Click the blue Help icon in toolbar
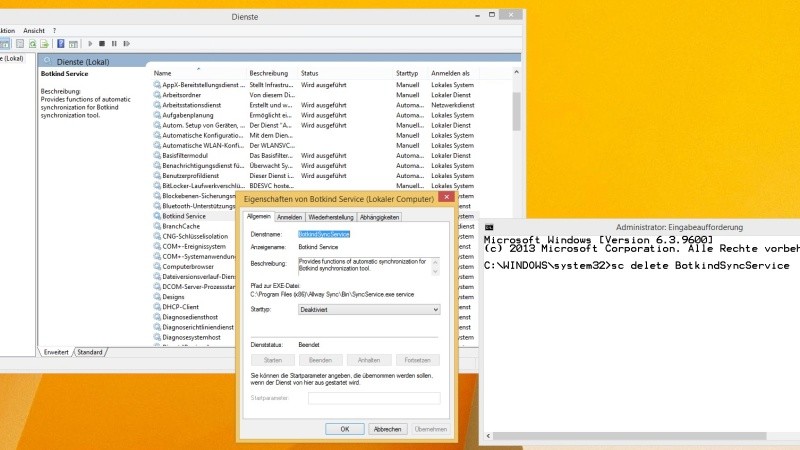The height and width of the screenshot is (450, 800). pos(61,44)
